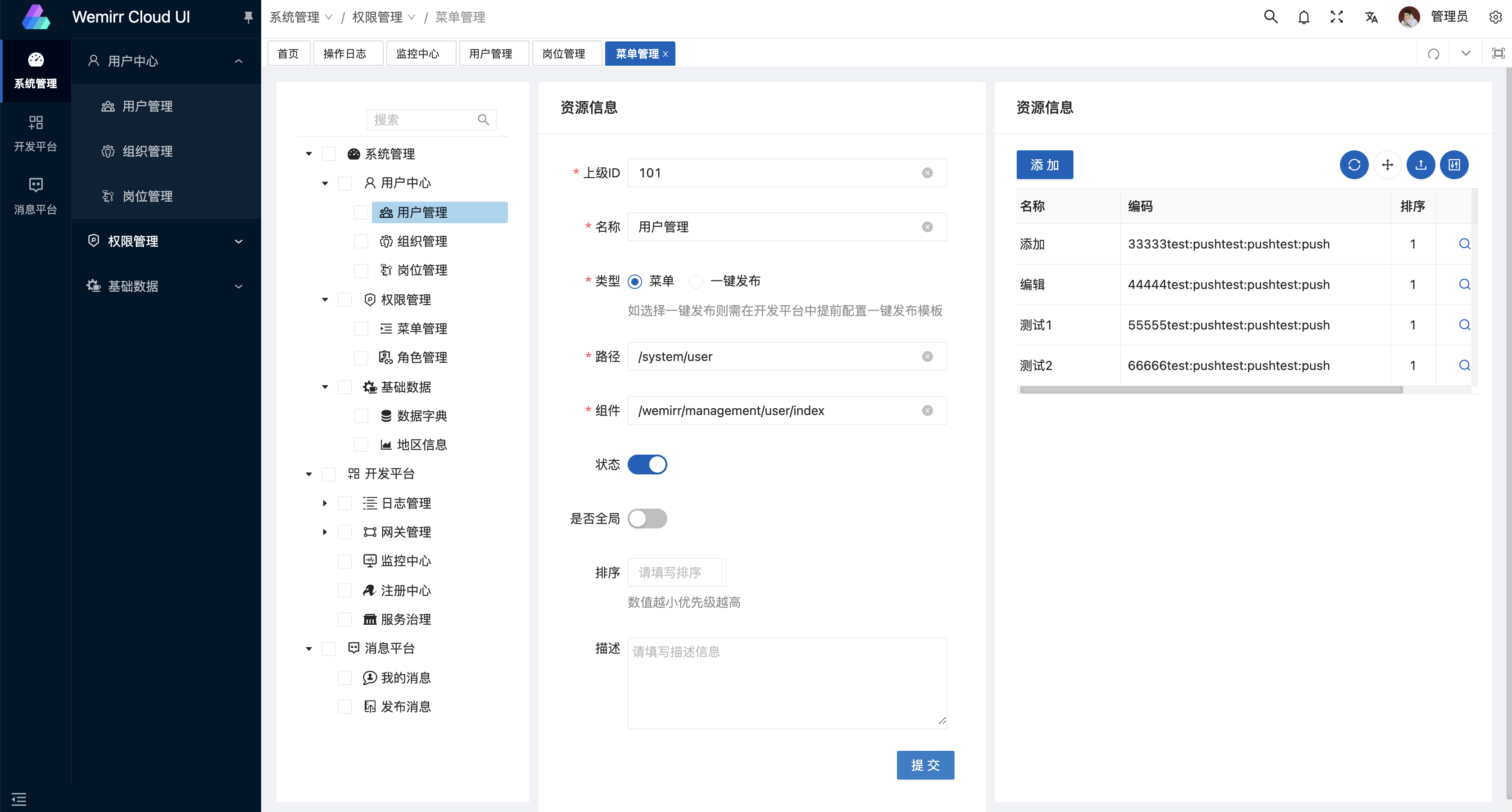Image resolution: width=1512 pixels, height=812 pixels.
Task: Click the 添加 button
Action: pos(1044,165)
